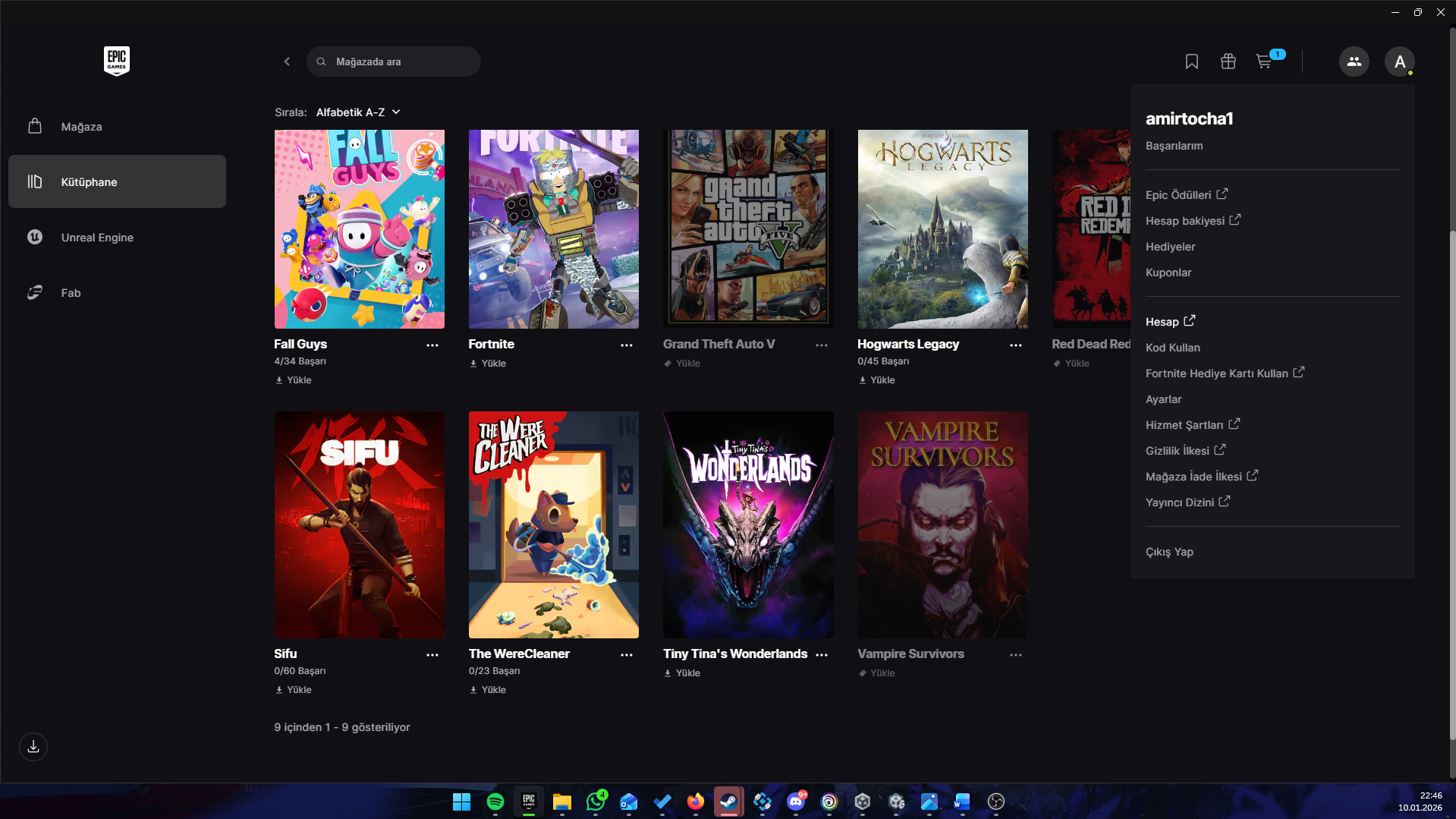Open Yayıncı Dizini link
1456x819 pixels.
(x=1188, y=502)
